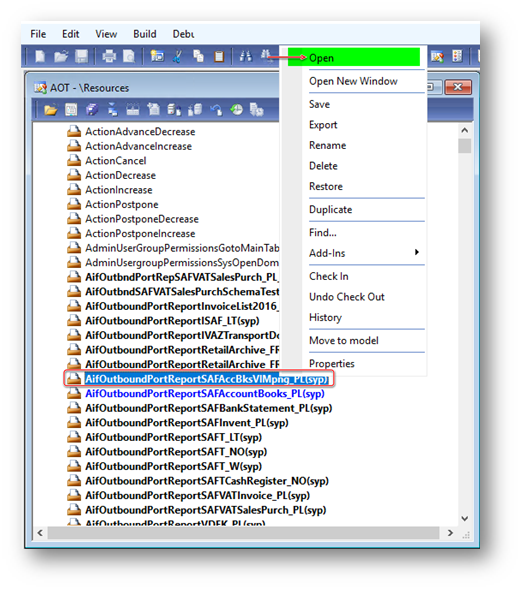Screen dimensions: 522x591
Task: Click the Save floppy disk icon
Action: [x=81, y=57]
